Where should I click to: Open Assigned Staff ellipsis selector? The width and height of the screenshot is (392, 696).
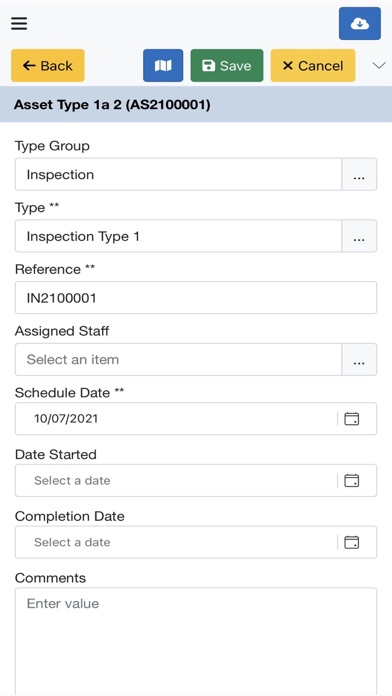click(359, 360)
